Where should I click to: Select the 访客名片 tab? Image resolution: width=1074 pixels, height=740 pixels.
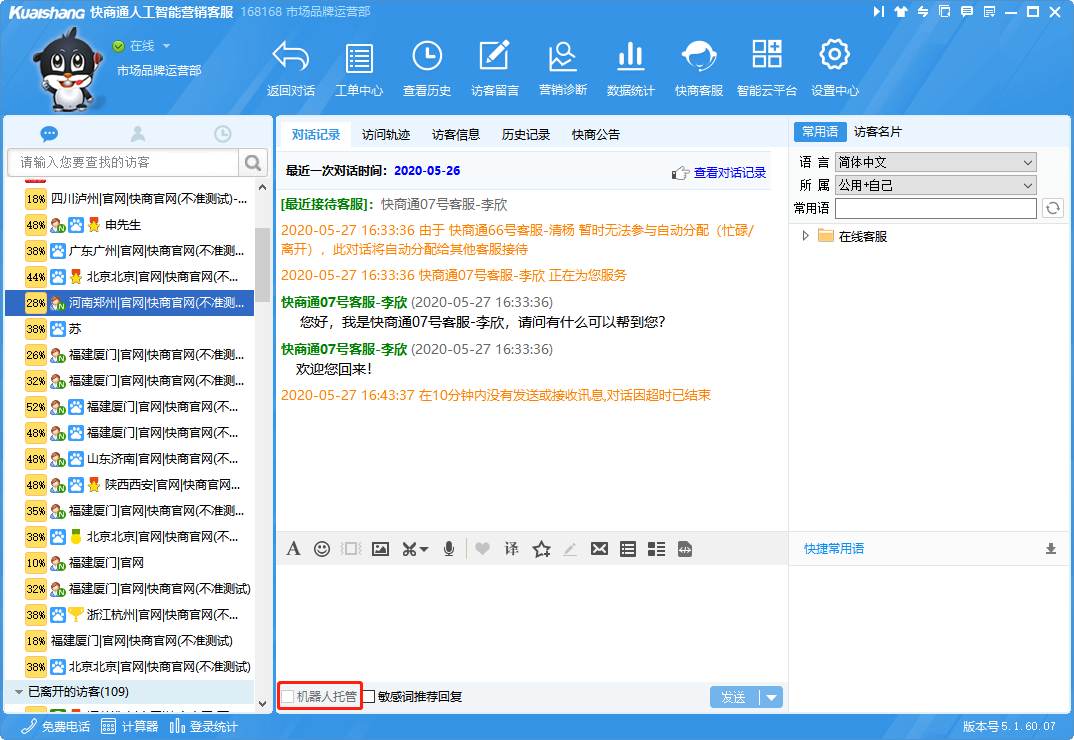click(x=877, y=132)
